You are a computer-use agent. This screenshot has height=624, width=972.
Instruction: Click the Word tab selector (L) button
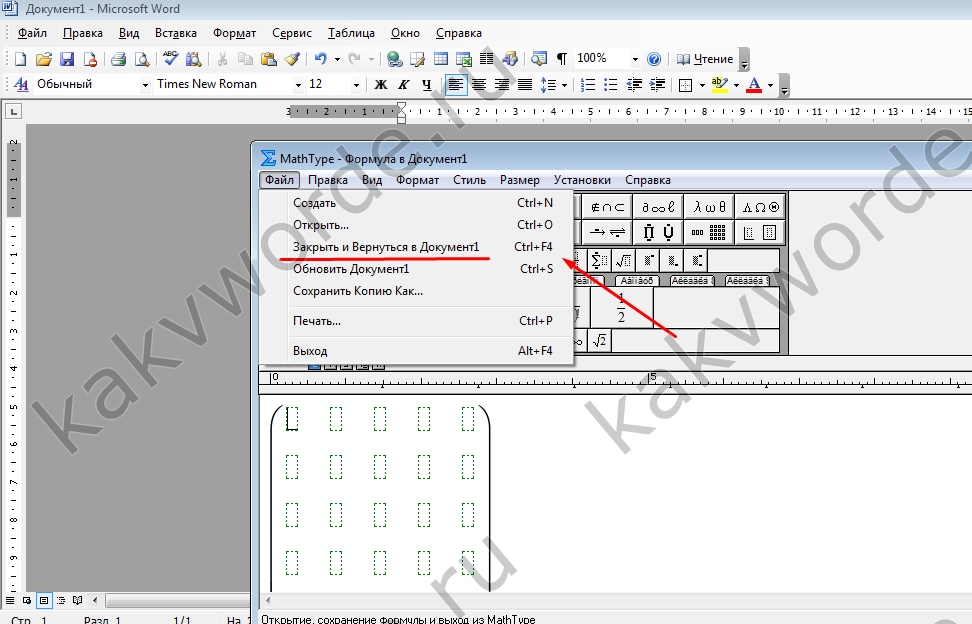click(13, 112)
